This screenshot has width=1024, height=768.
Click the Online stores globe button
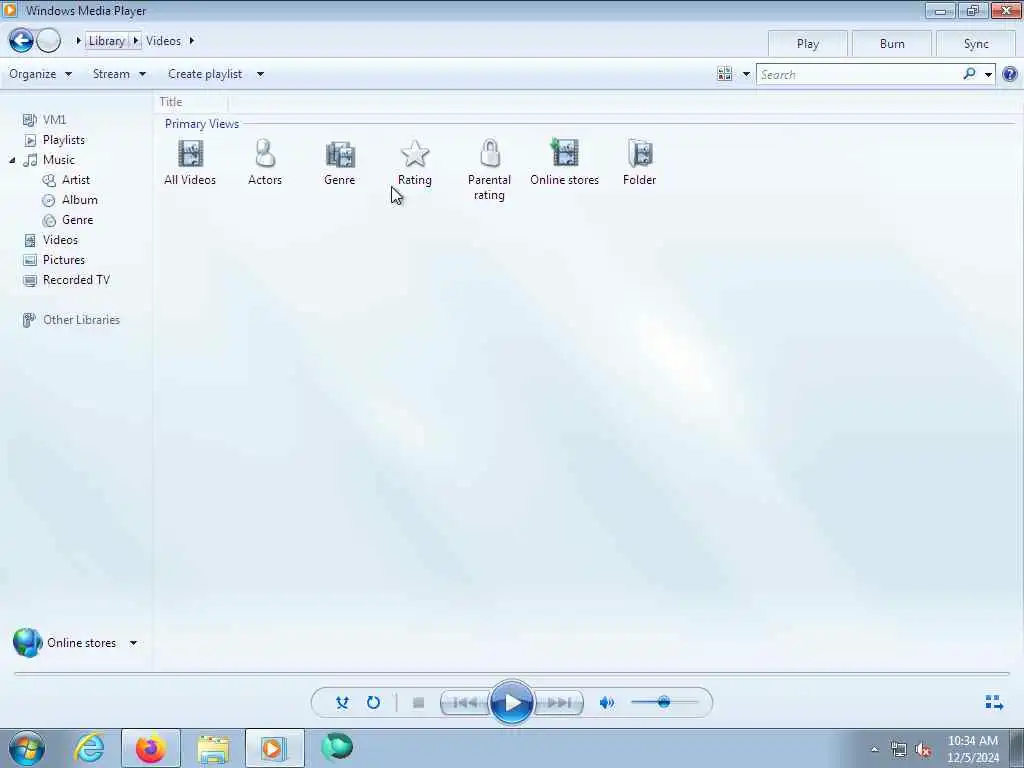coord(27,643)
